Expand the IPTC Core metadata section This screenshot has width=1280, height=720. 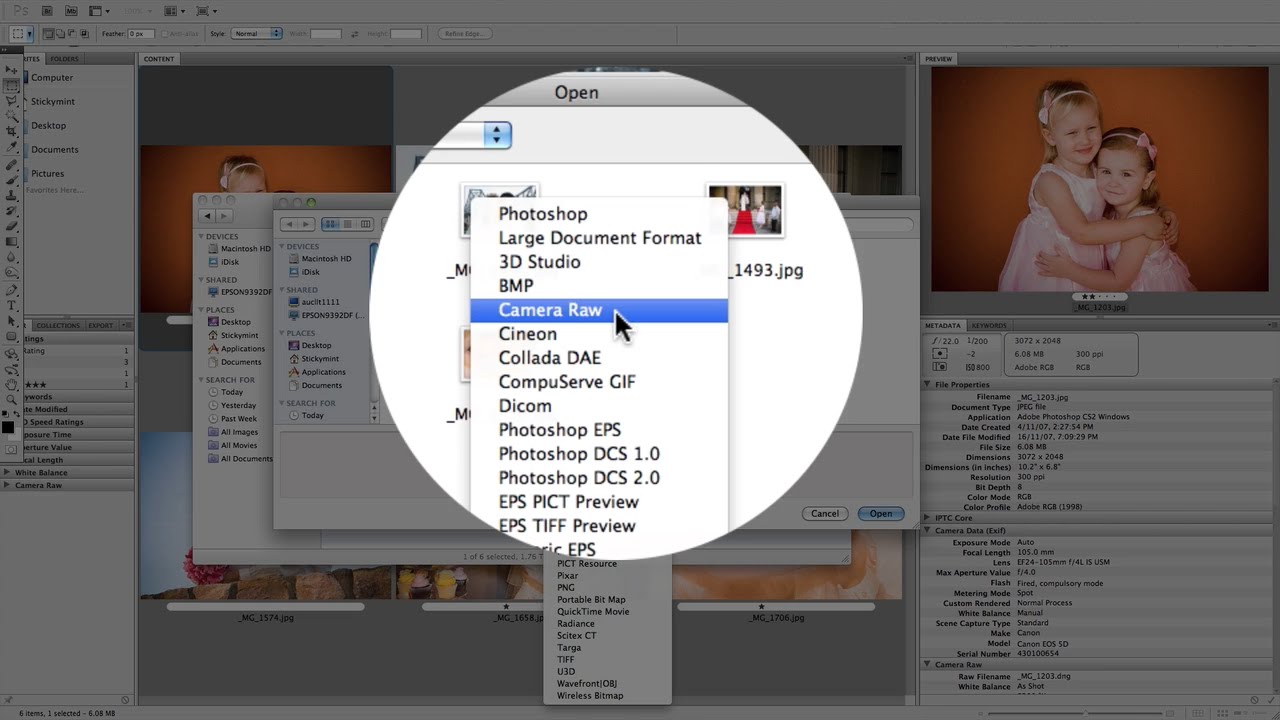[x=927, y=518]
